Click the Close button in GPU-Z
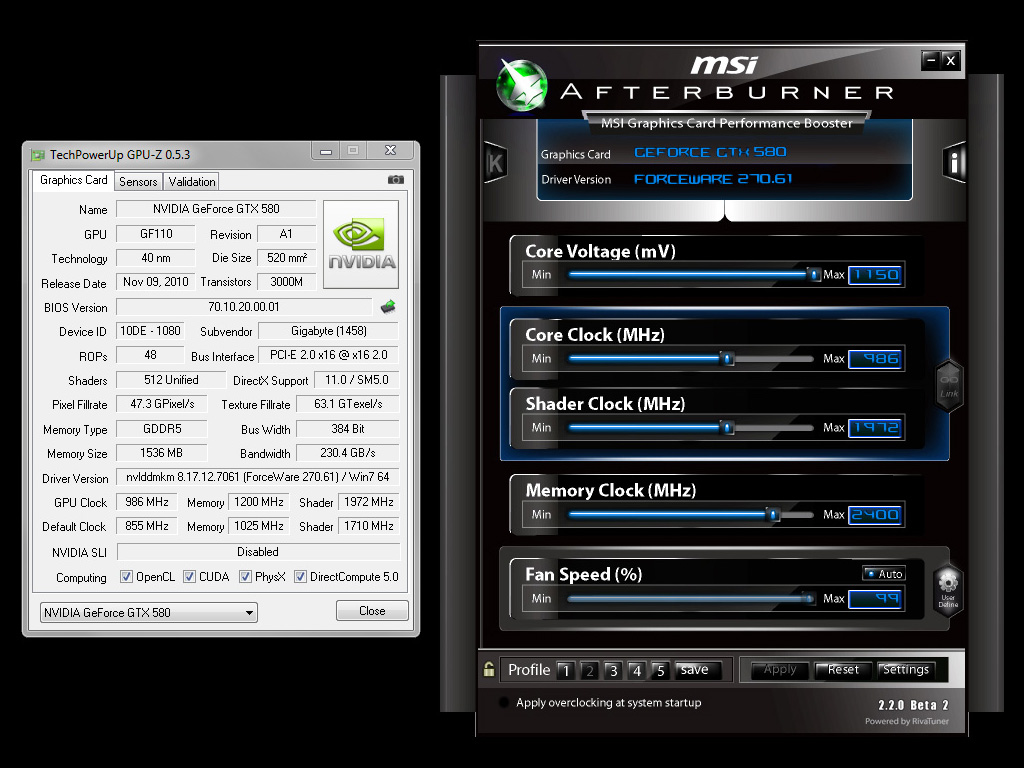The height and width of the screenshot is (768, 1024). coord(372,611)
